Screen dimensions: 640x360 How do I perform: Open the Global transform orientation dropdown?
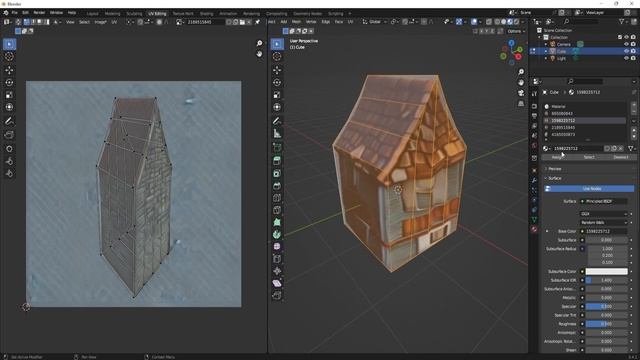(x=374, y=22)
